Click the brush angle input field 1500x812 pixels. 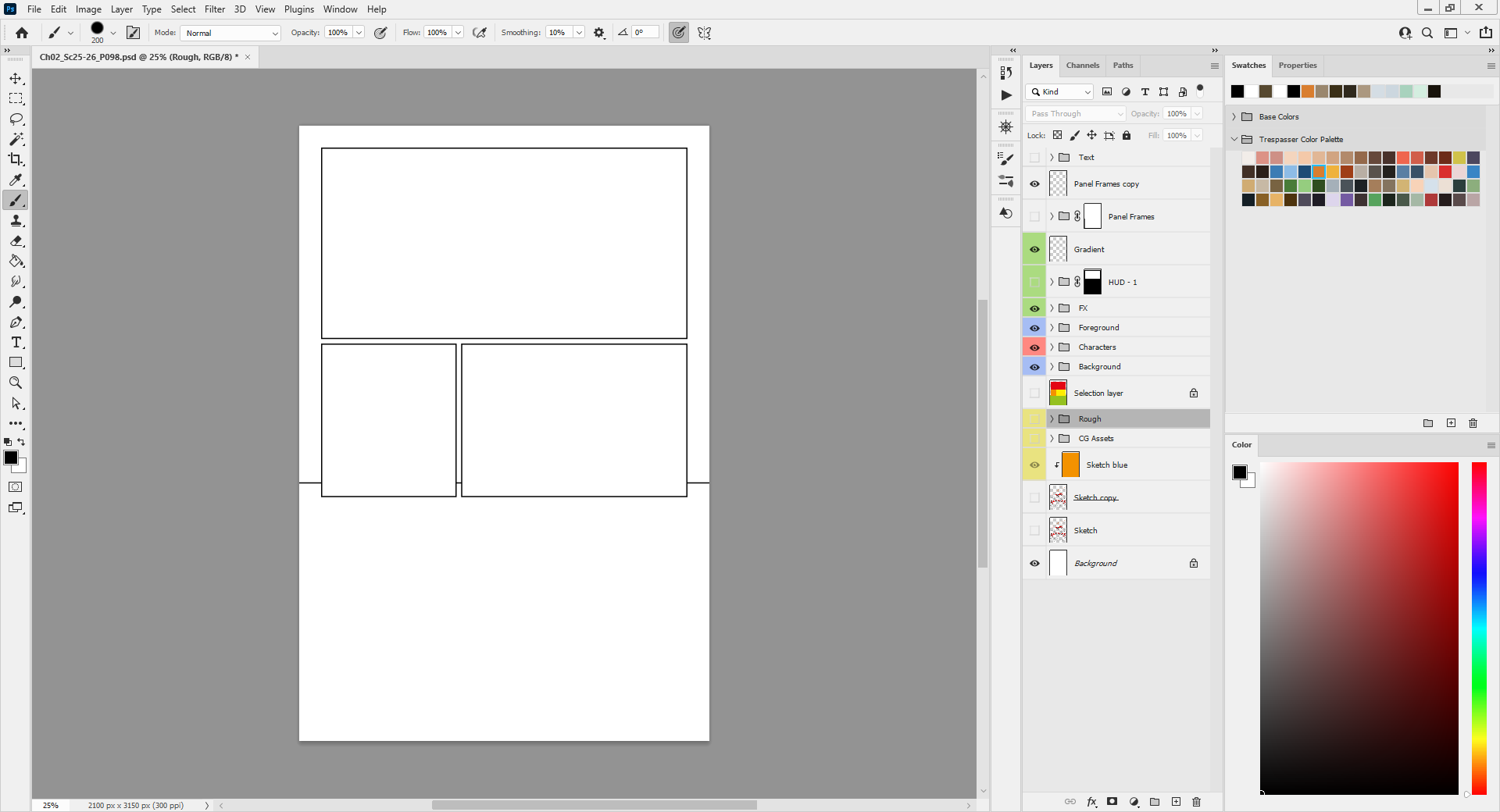[645, 33]
